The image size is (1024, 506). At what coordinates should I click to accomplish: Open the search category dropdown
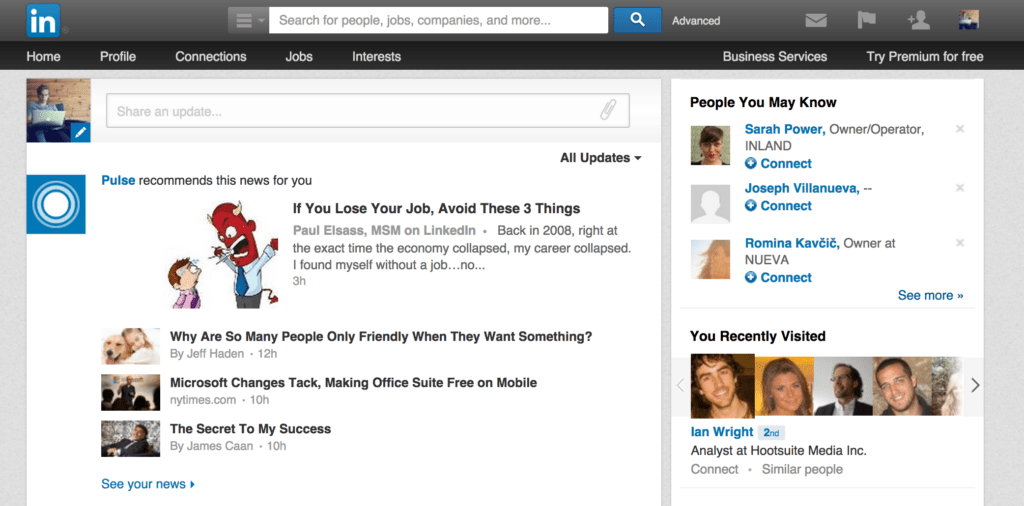[247, 20]
